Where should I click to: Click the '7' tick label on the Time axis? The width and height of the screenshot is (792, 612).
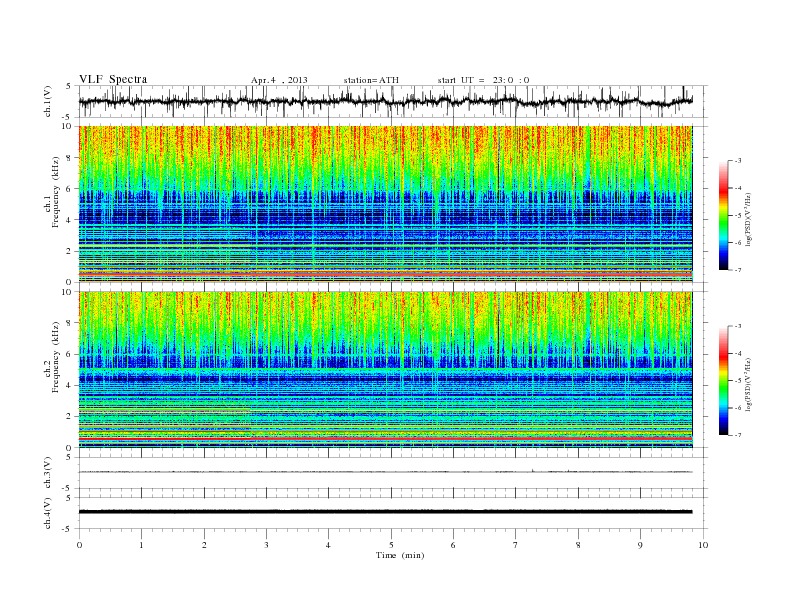tap(516, 545)
